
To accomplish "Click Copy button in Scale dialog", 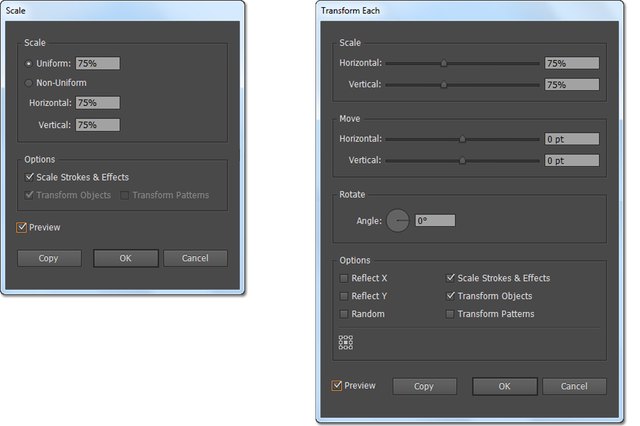I will (49, 258).
